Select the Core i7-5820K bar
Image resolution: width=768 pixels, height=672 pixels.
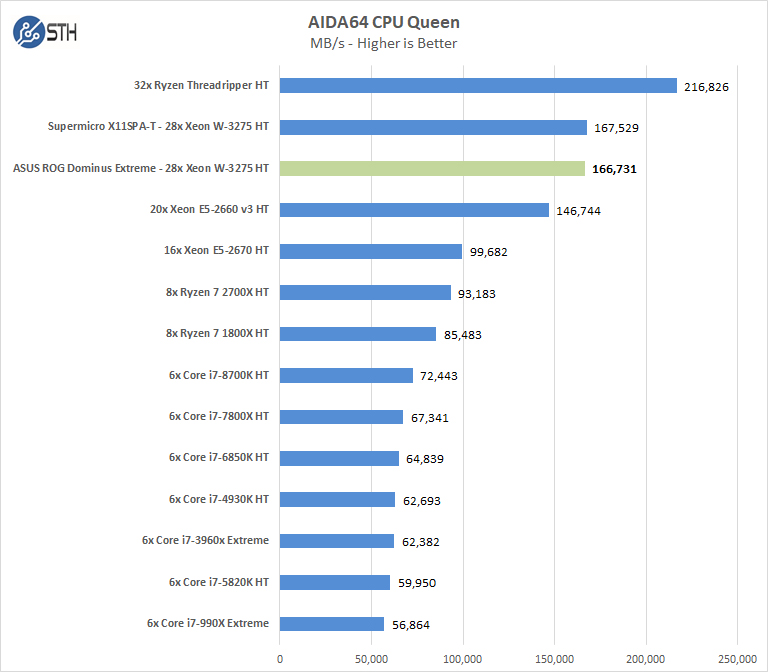[x=335, y=583]
